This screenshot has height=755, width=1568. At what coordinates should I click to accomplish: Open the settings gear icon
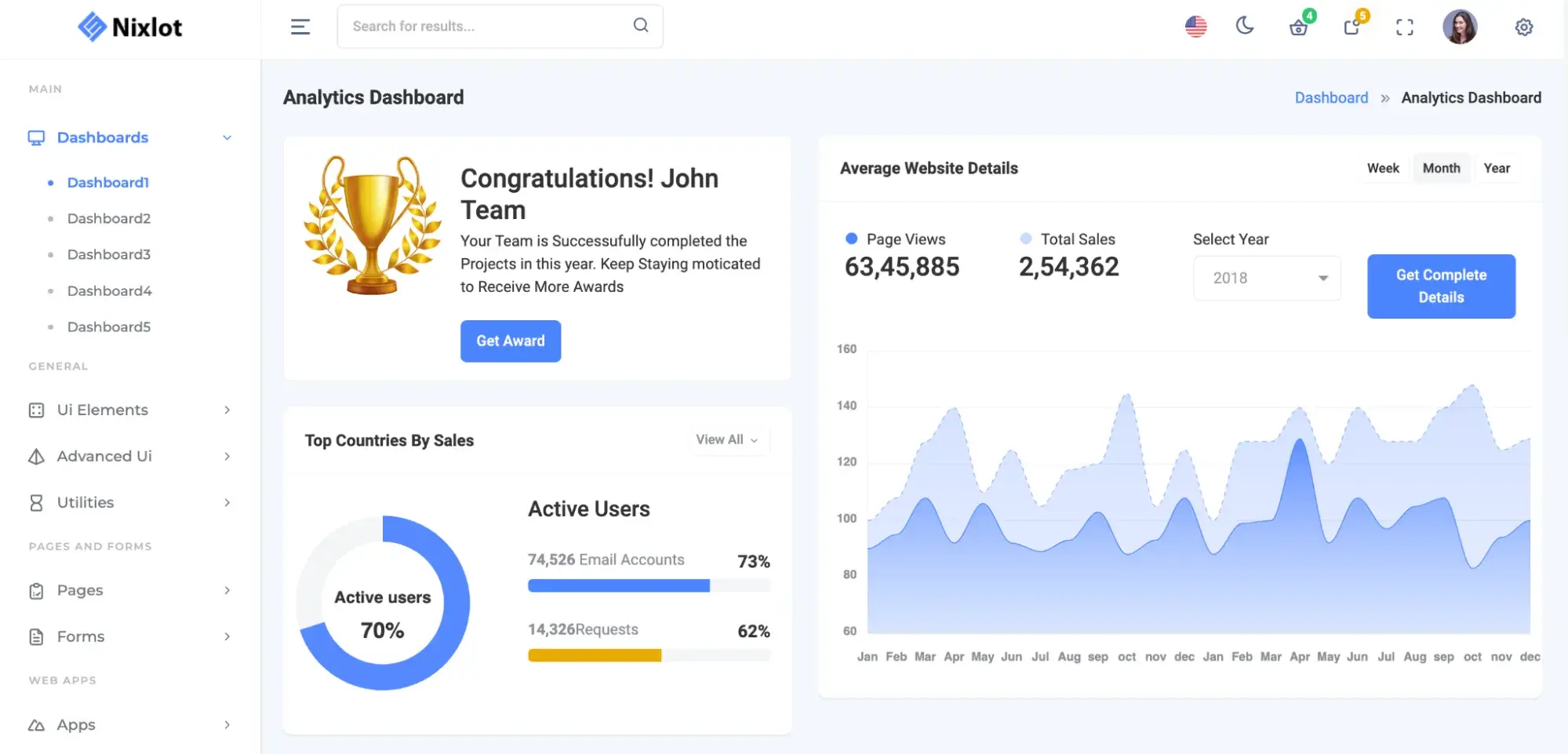[x=1523, y=27]
